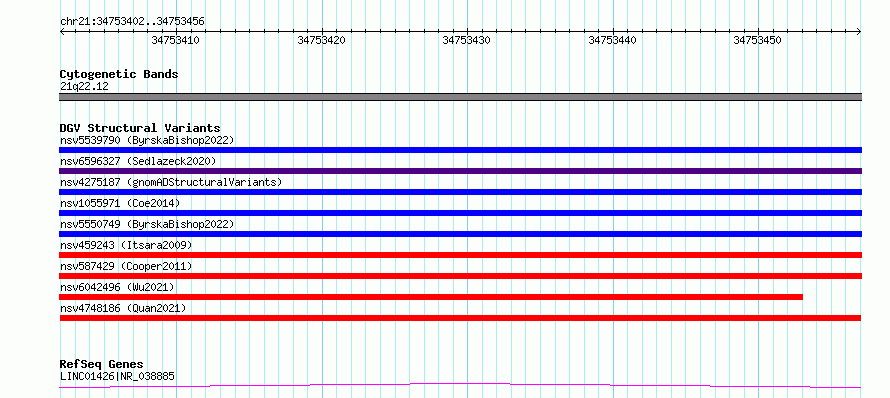Click the LINC01426|NR_038885 gene label
Screen dimensions: 890x398
(117, 376)
